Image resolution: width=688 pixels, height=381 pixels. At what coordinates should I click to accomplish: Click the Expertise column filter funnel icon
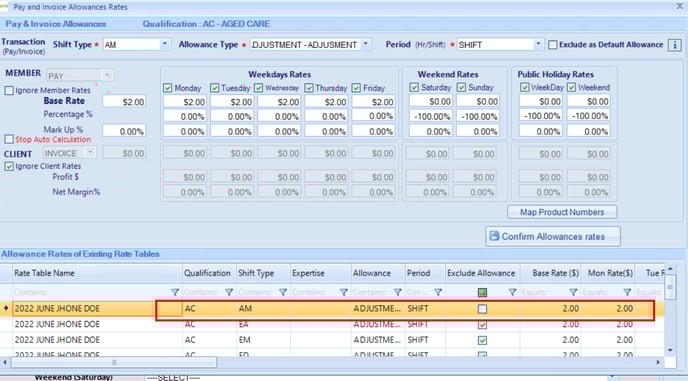[x=344, y=292]
